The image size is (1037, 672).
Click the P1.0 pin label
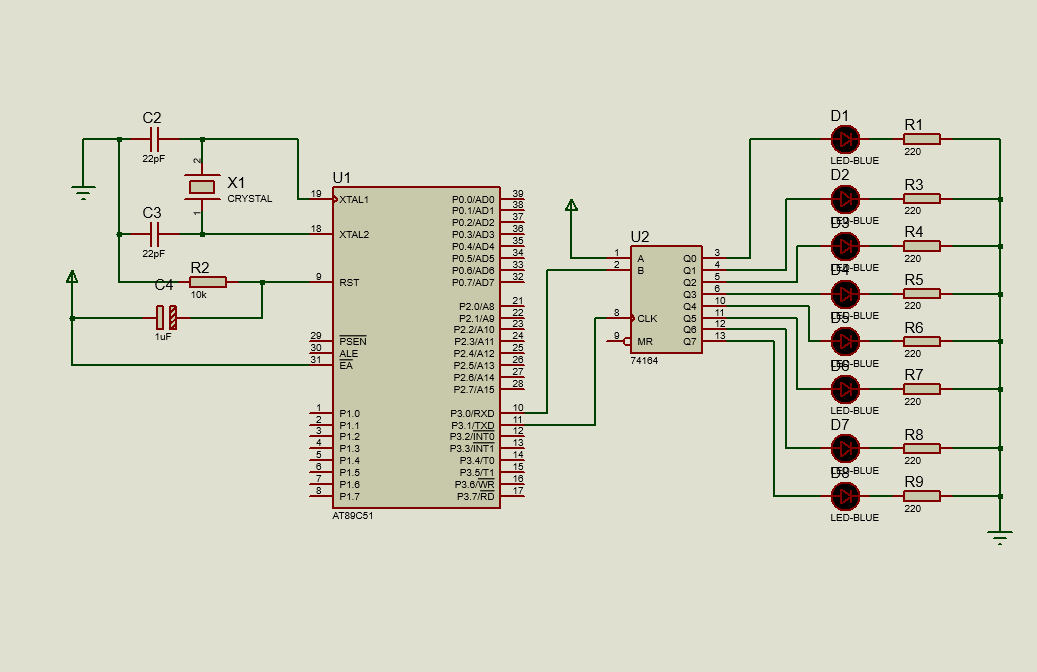[349, 413]
